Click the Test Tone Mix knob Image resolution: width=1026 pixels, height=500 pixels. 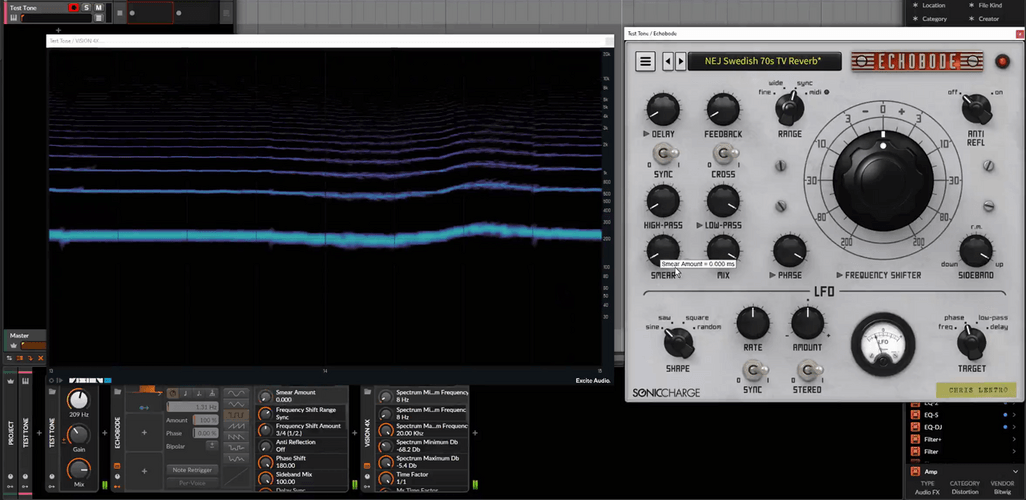point(79,469)
